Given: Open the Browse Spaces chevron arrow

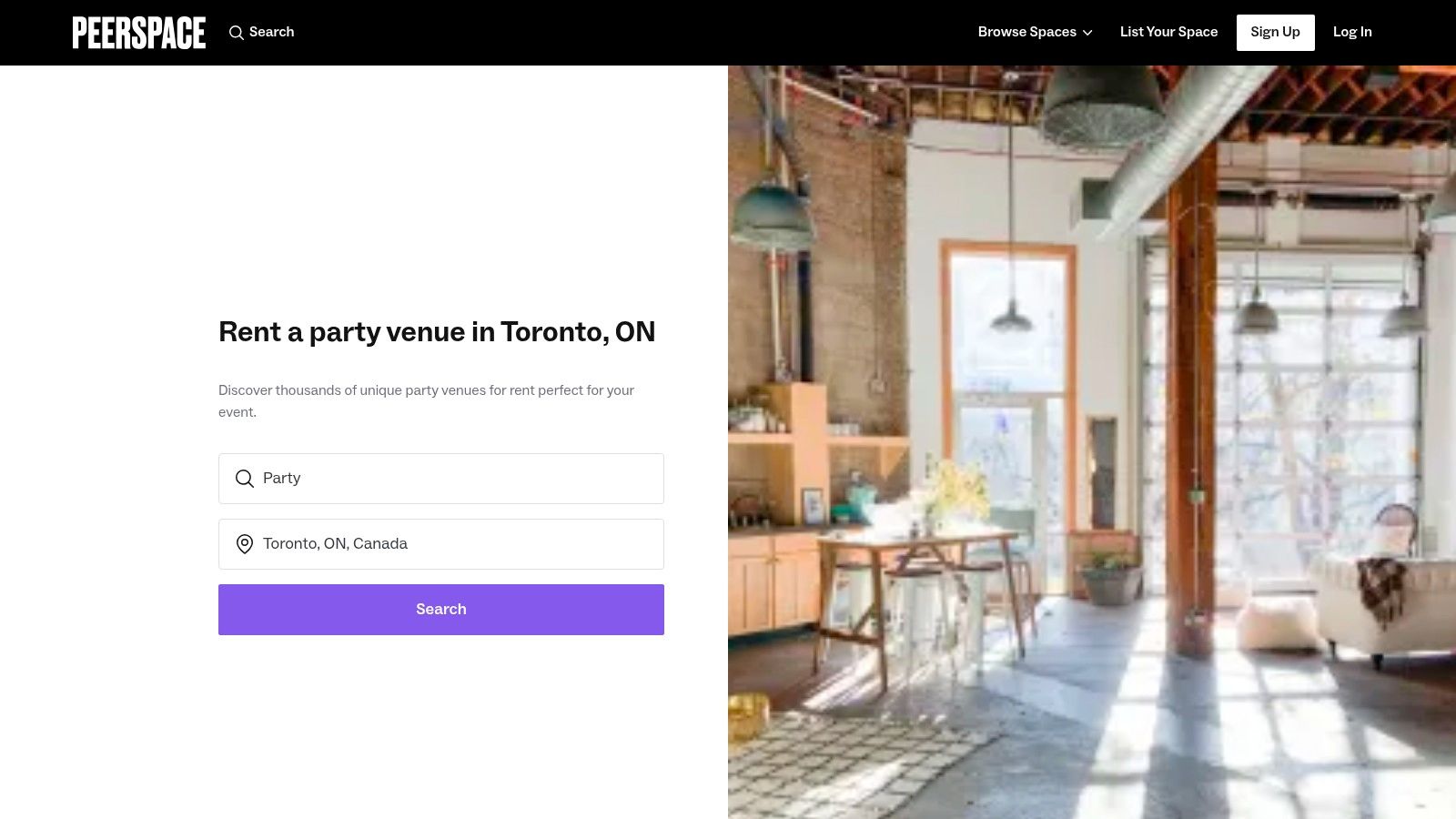Looking at the screenshot, I should pyautogui.click(x=1088, y=33).
